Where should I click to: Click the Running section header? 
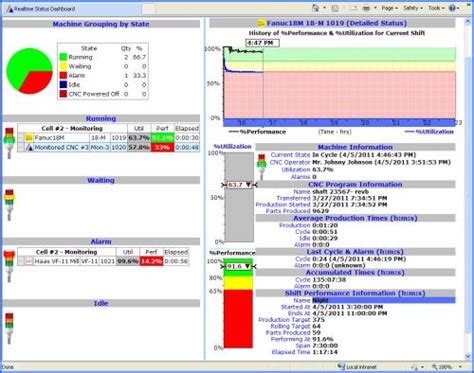coord(101,118)
